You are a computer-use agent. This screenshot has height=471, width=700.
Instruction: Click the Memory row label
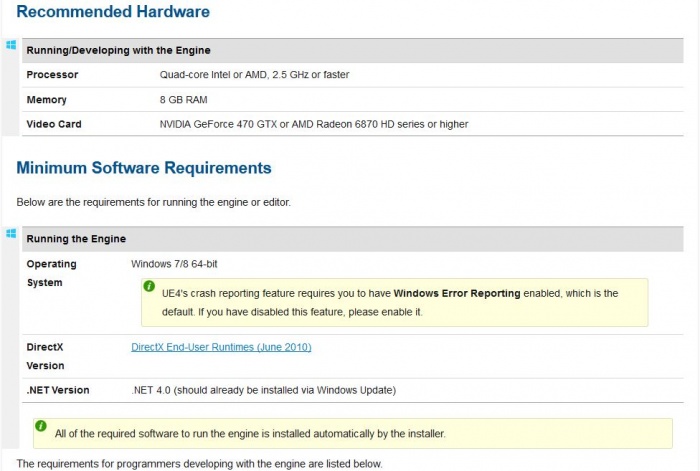tap(47, 100)
